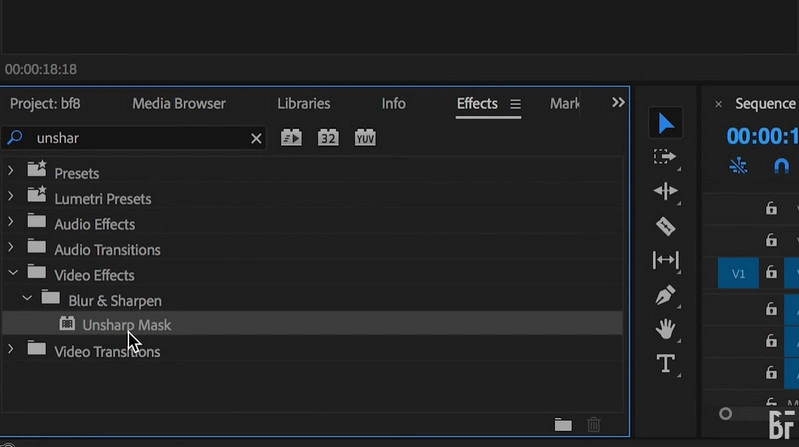This screenshot has width=799, height=447.
Task: Activate the Slip tool
Action: (x=665, y=260)
